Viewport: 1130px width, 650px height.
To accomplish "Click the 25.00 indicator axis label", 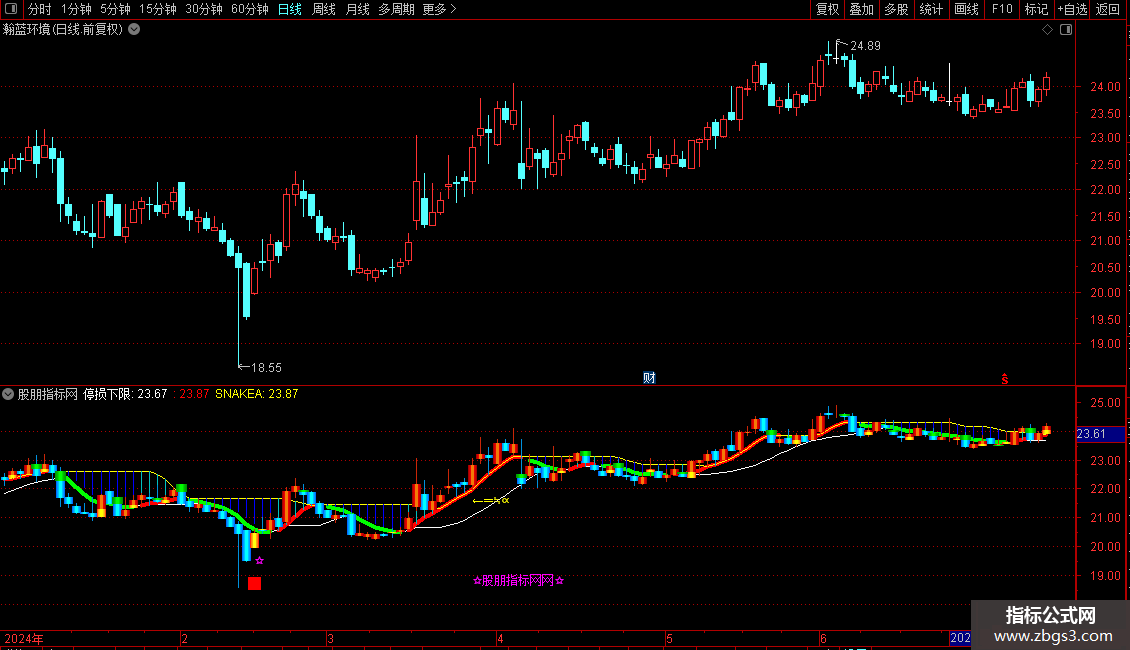I will coord(1105,403).
